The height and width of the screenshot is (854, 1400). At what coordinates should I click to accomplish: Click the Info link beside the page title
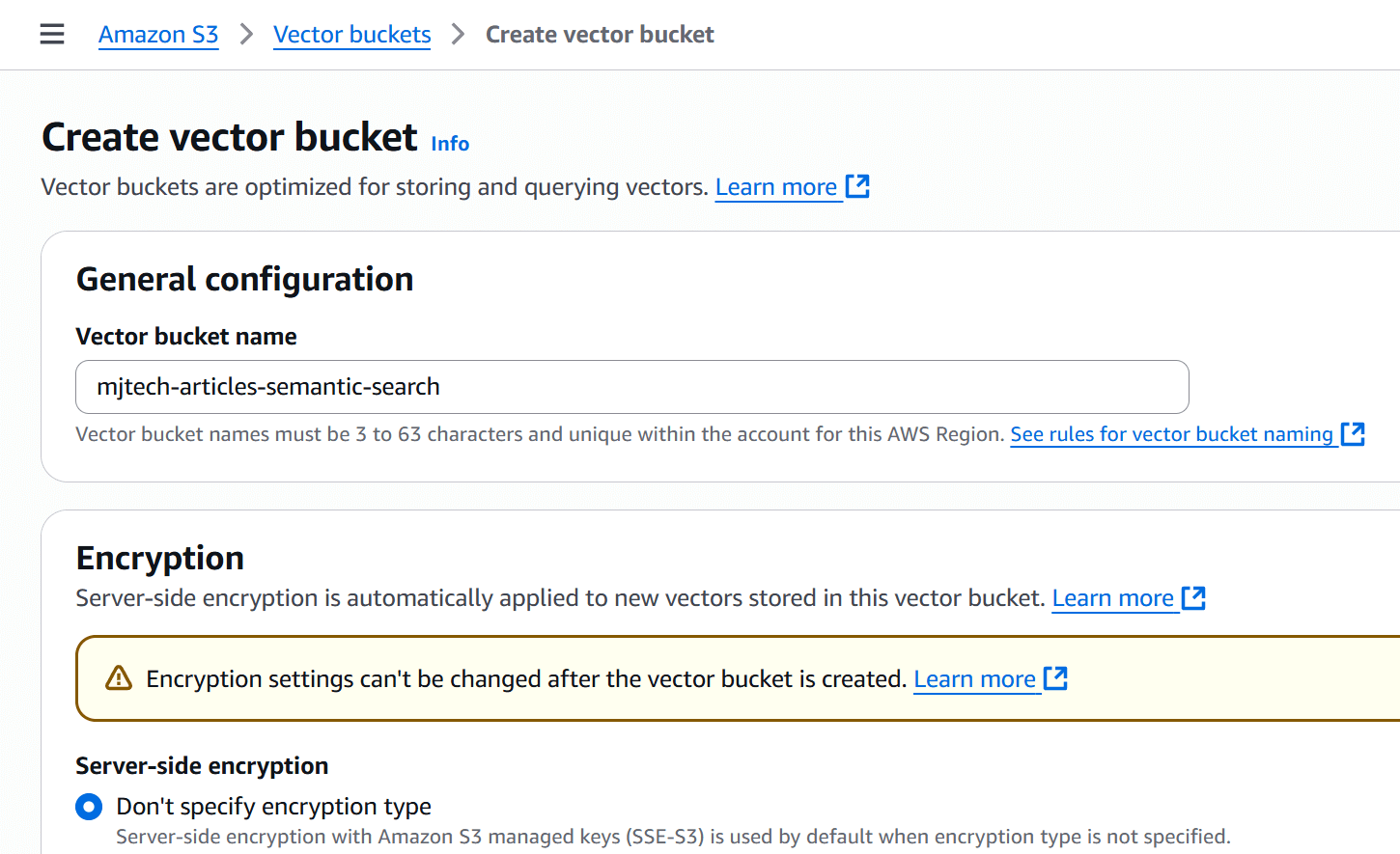coord(450,143)
